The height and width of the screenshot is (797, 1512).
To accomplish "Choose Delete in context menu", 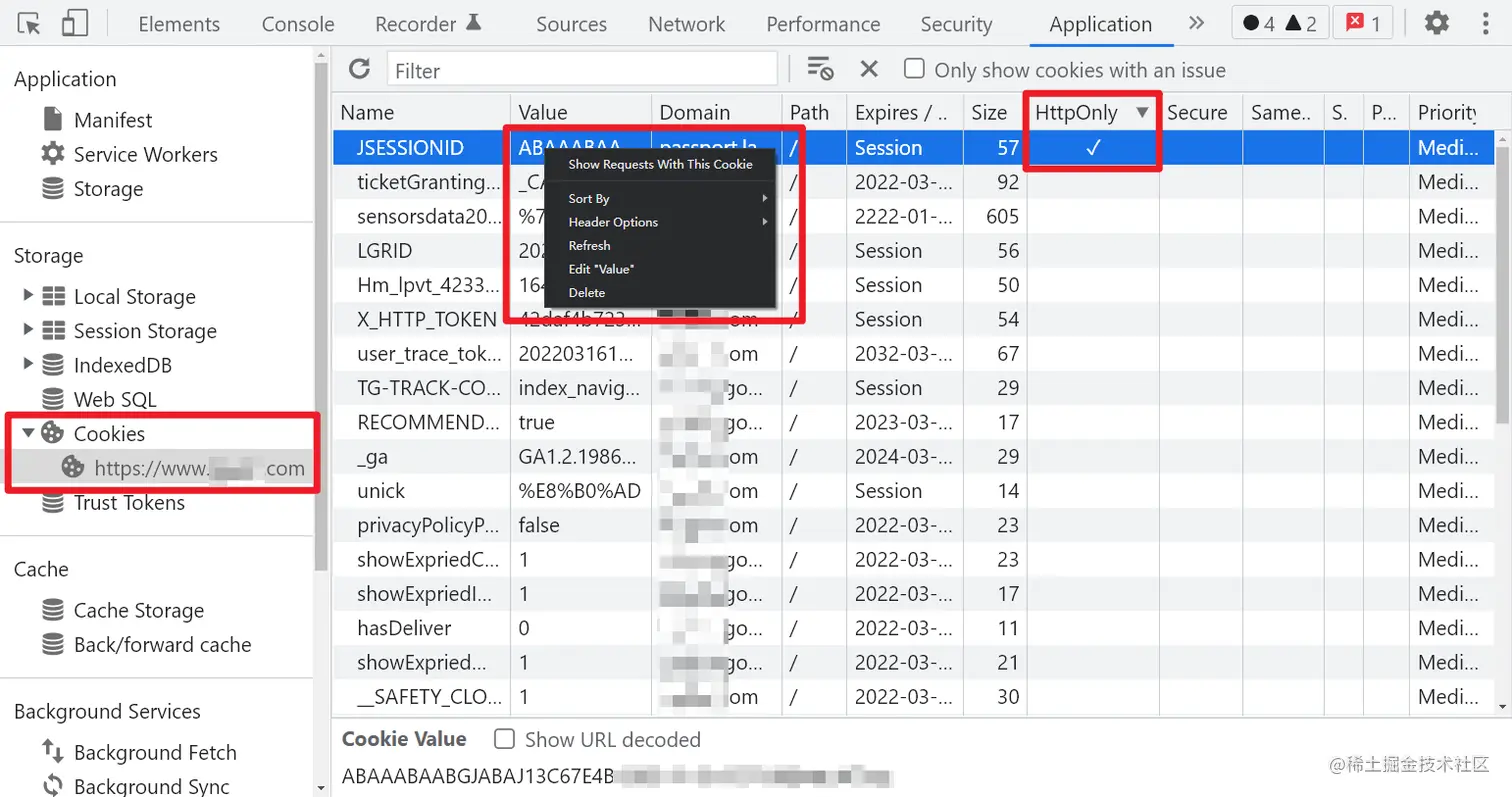I will coord(660,292).
